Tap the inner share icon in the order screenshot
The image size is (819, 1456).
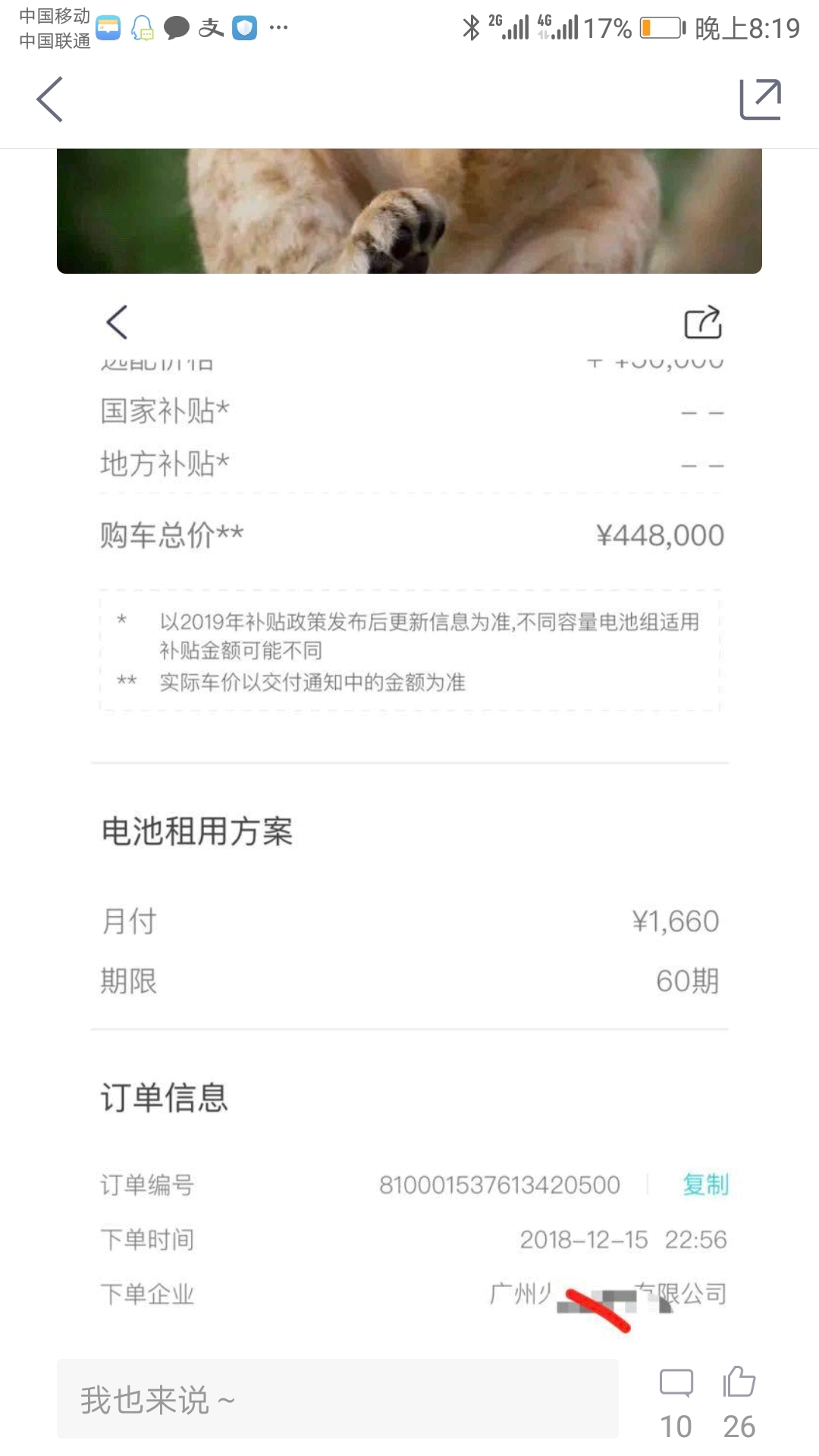703,322
